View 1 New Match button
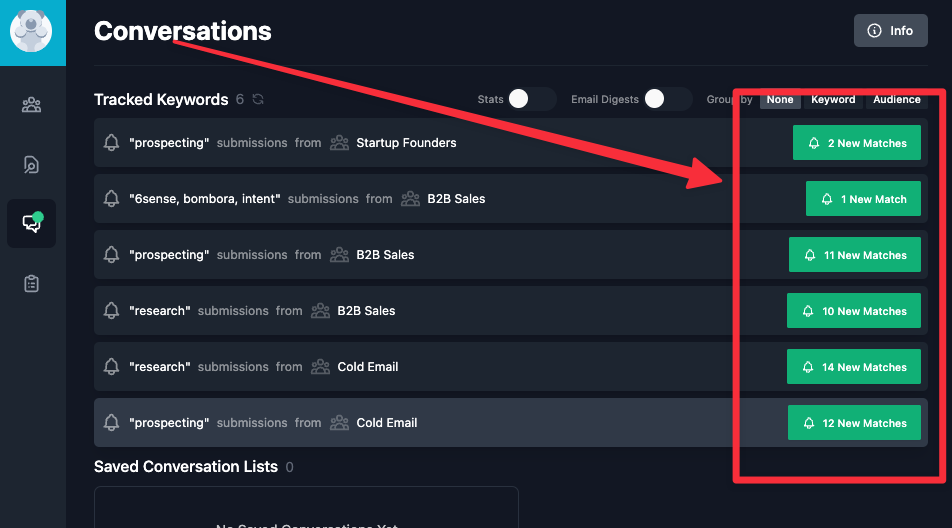952x528 pixels. [863, 198]
